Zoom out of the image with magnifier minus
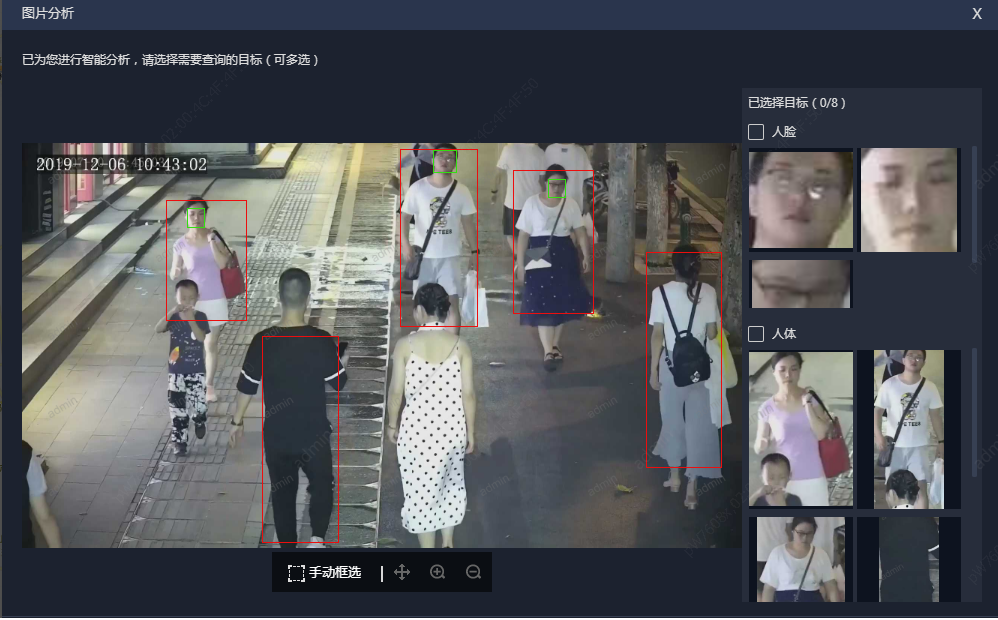The height and width of the screenshot is (620, 998). pyautogui.click(x=473, y=572)
